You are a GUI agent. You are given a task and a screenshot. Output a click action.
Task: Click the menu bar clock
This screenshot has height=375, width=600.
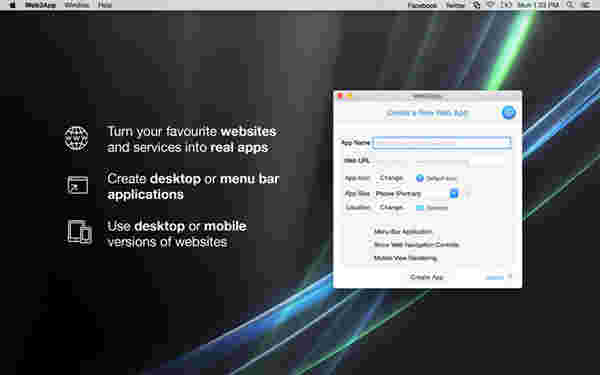pyautogui.click(x=538, y=5)
